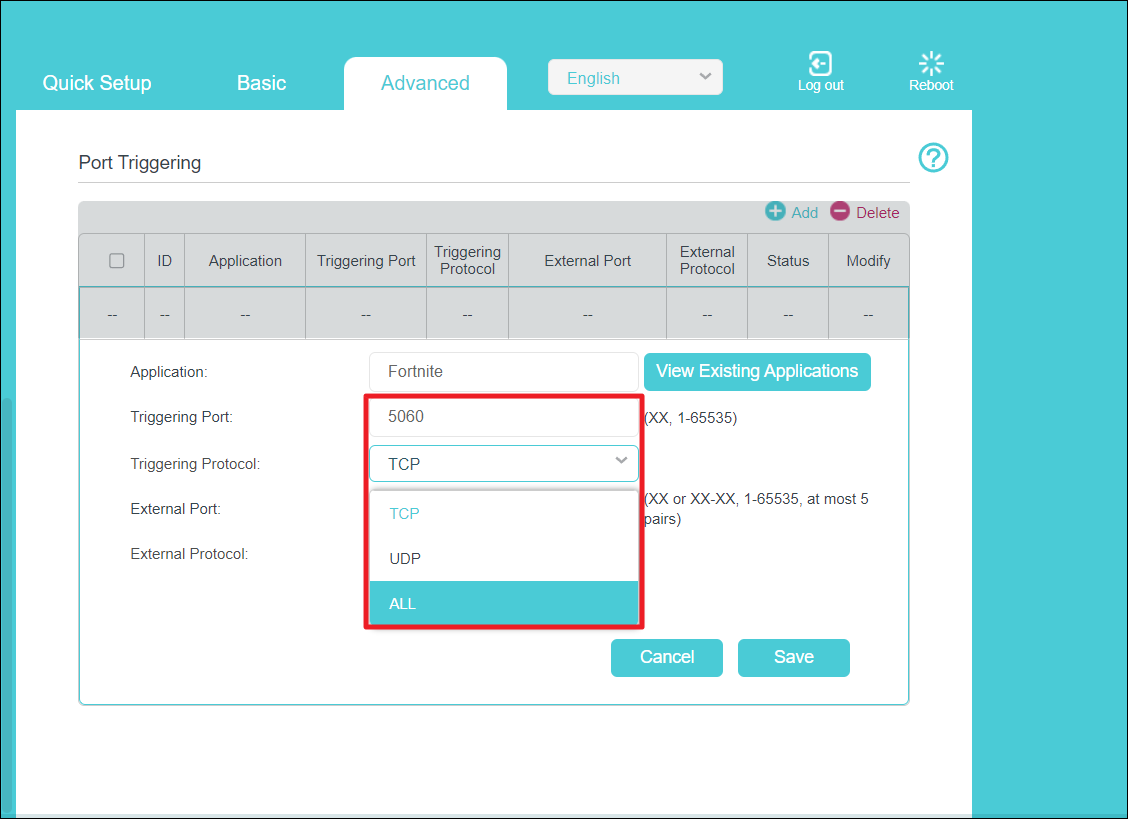1128x819 pixels.
Task: Tick the select-all checkbox in table header
Action: point(117,261)
